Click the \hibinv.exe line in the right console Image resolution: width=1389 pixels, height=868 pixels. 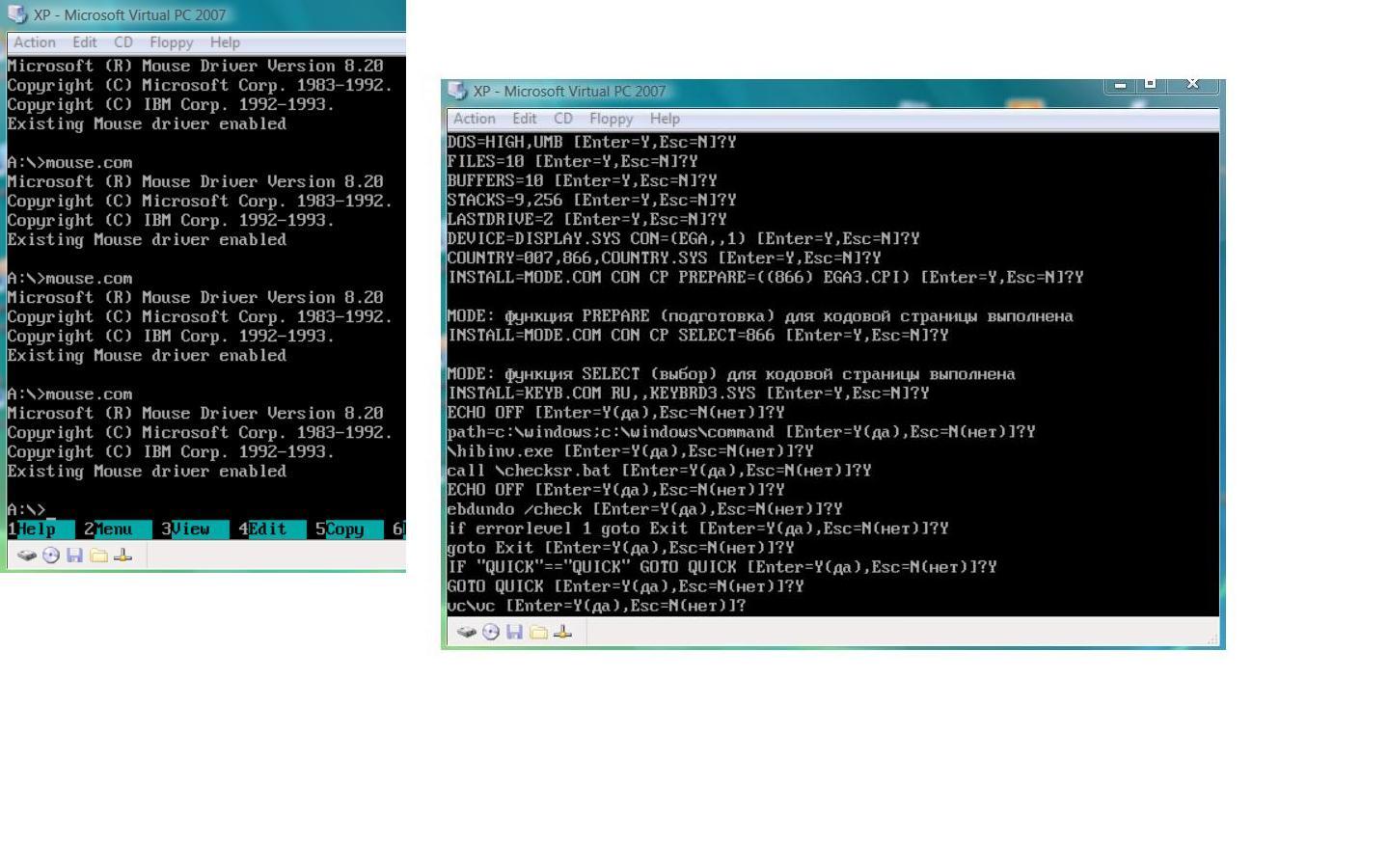[x=630, y=451]
